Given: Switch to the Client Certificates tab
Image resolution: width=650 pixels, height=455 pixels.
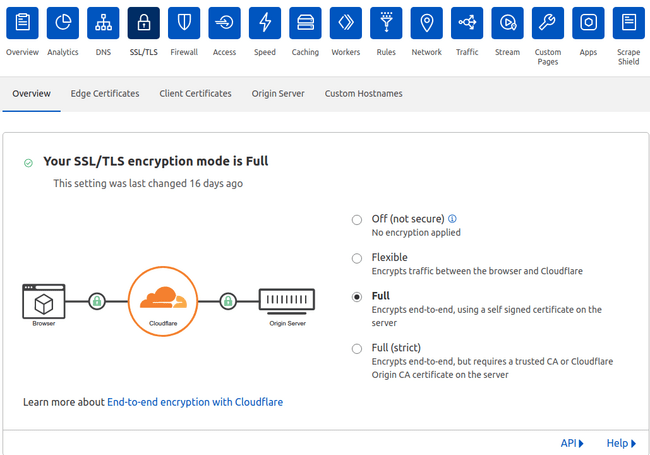Looking at the screenshot, I should [x=195, y=94].
